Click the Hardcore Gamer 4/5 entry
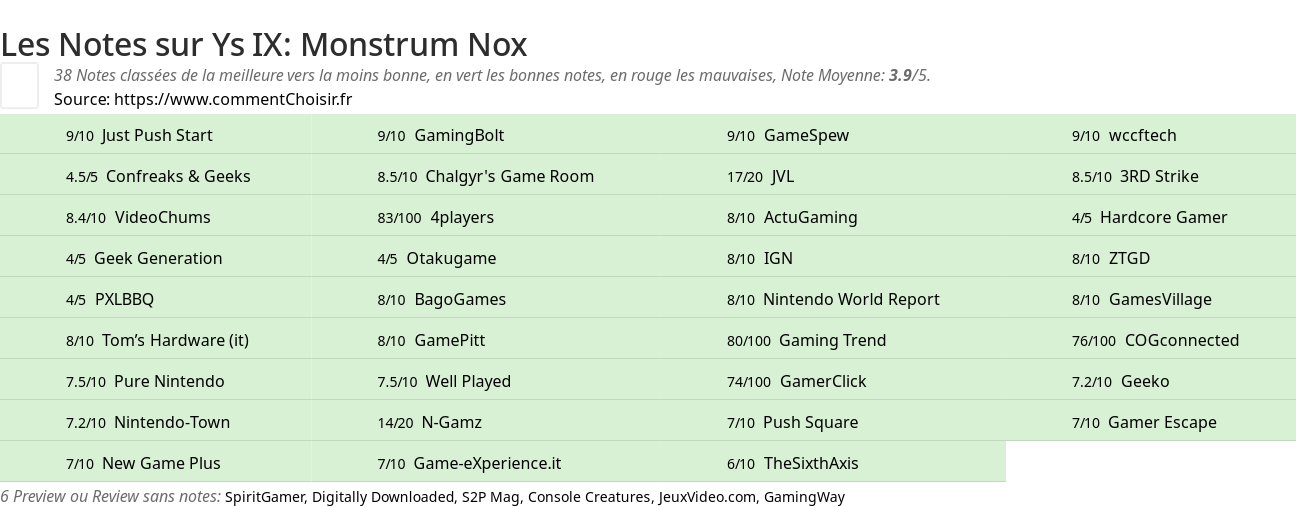This screenshot has height=507, width=1296. pos(1163,217)
